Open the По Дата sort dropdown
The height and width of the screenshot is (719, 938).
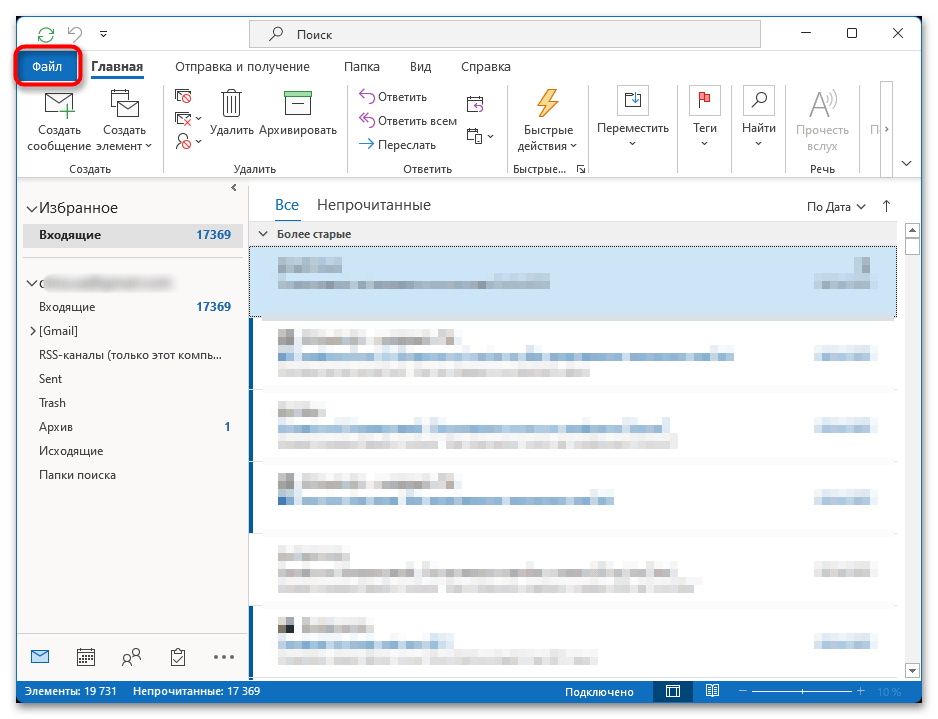[836, 206]
